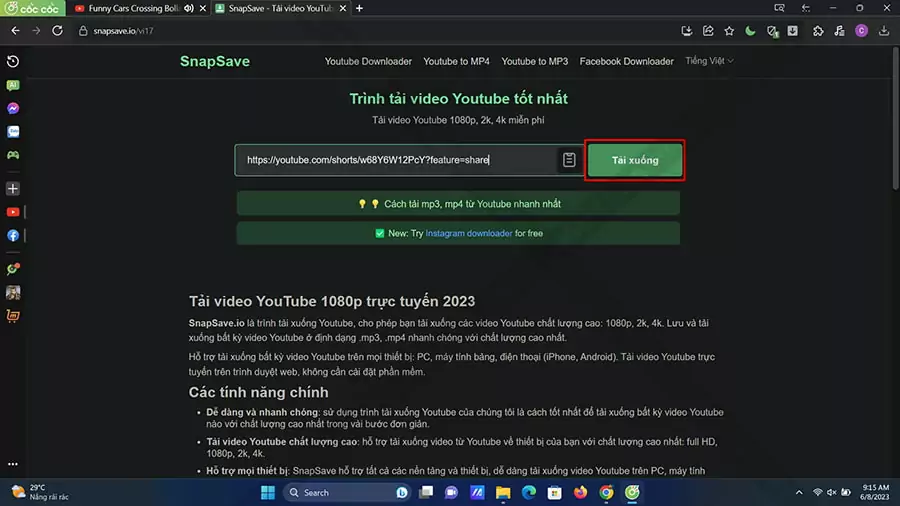Open the purple C profile avatar
900x506 pixels.
click(x=862, y=31)
